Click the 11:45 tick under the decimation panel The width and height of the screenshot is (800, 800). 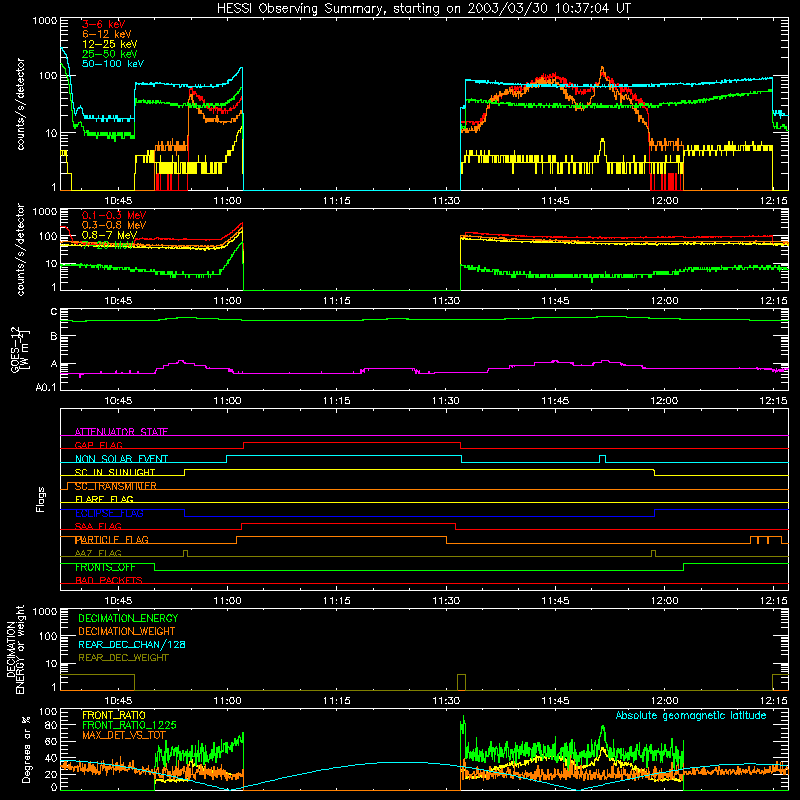[555, 701]
